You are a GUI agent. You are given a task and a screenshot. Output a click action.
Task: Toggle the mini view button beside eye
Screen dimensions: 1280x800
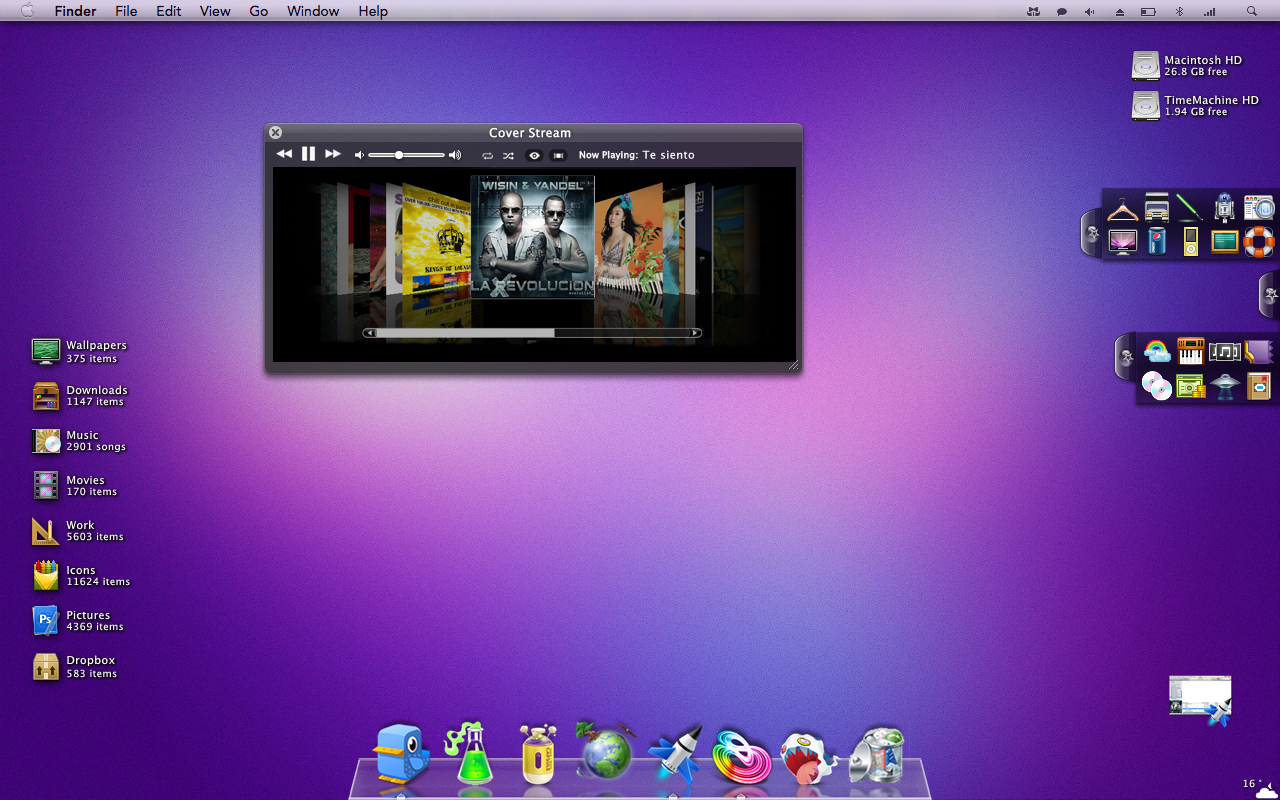[x=558, y=156]
